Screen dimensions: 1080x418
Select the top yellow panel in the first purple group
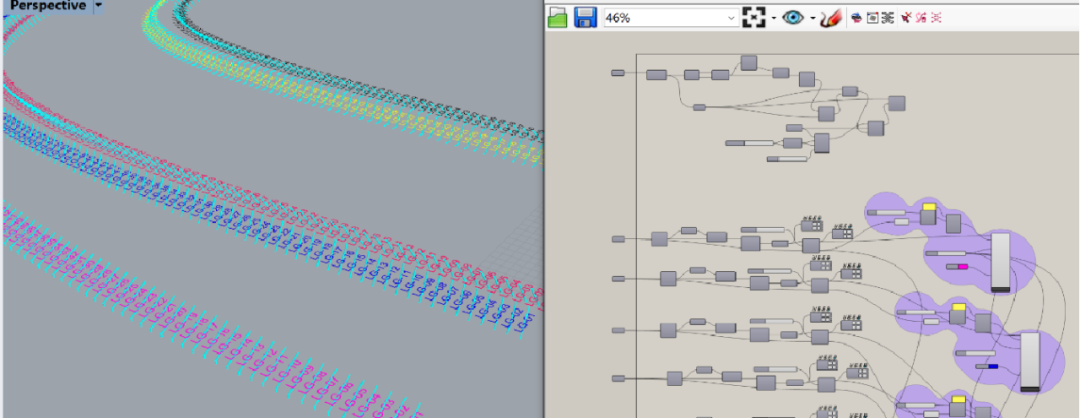[928, 207]
